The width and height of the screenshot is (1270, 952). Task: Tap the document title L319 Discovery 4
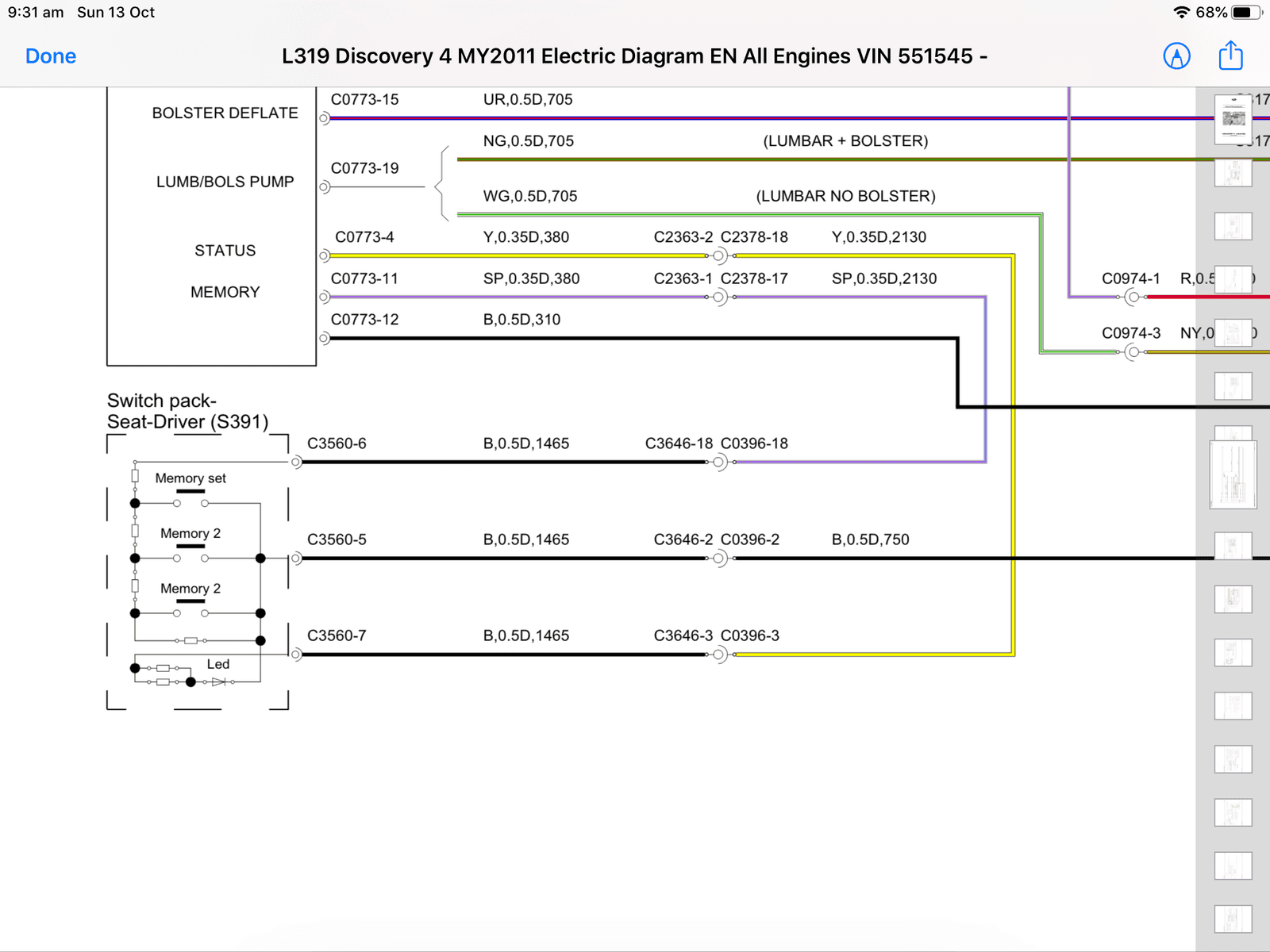coord(635,56)
